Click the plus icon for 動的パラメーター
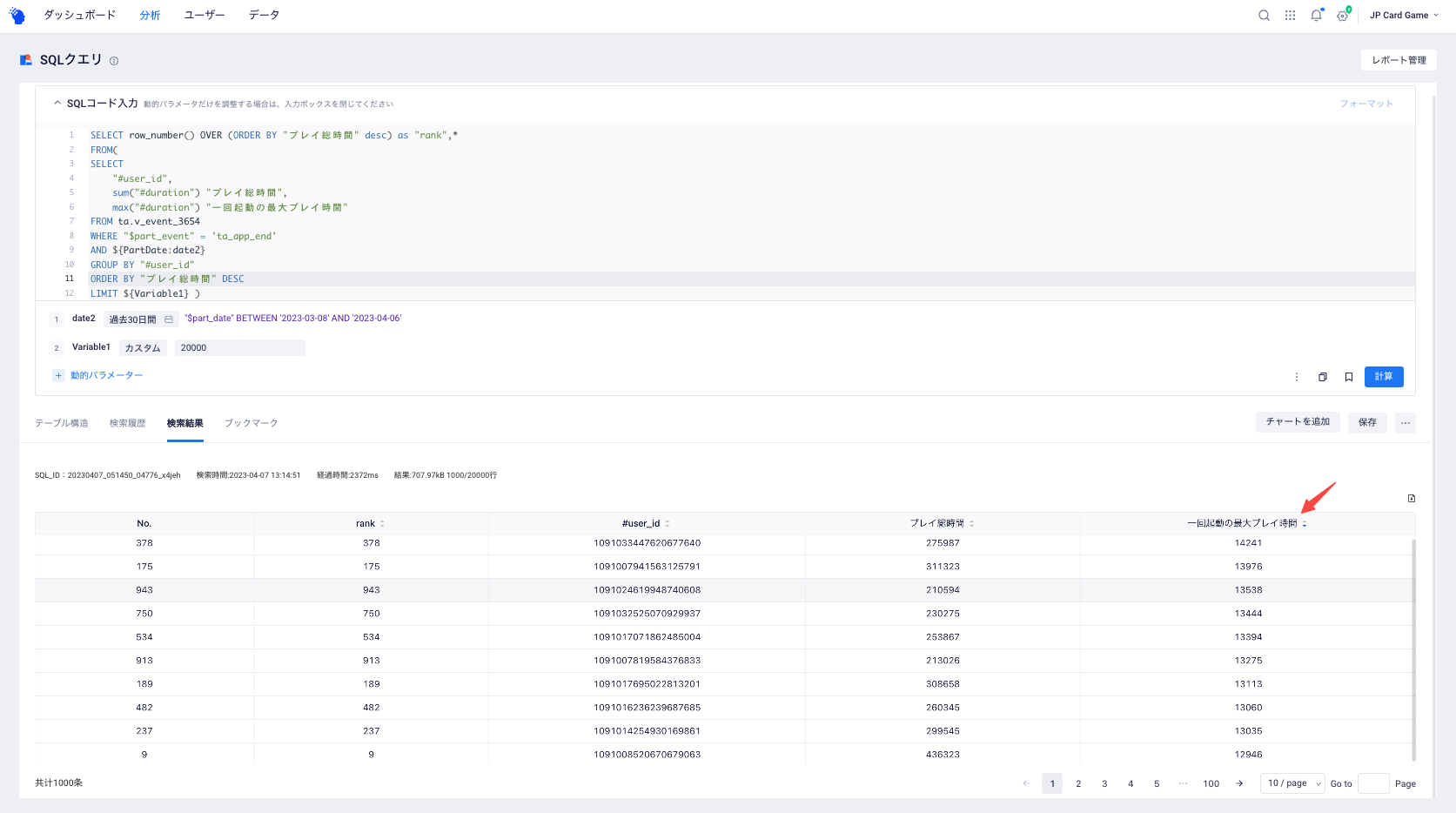Image resolution: width=1456 pixels, height=813 pixels. (x=58, y=375)
